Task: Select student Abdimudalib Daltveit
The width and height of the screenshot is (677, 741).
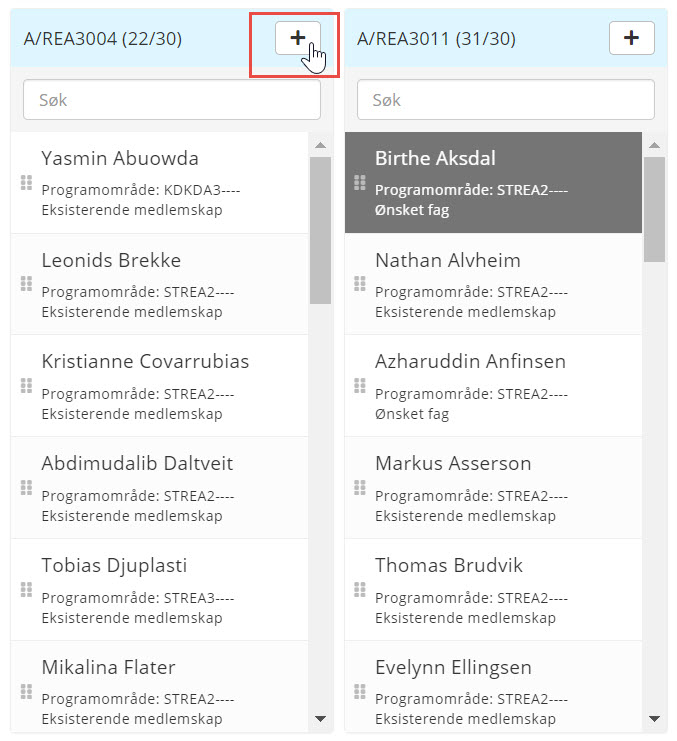Action: [160, 488]
